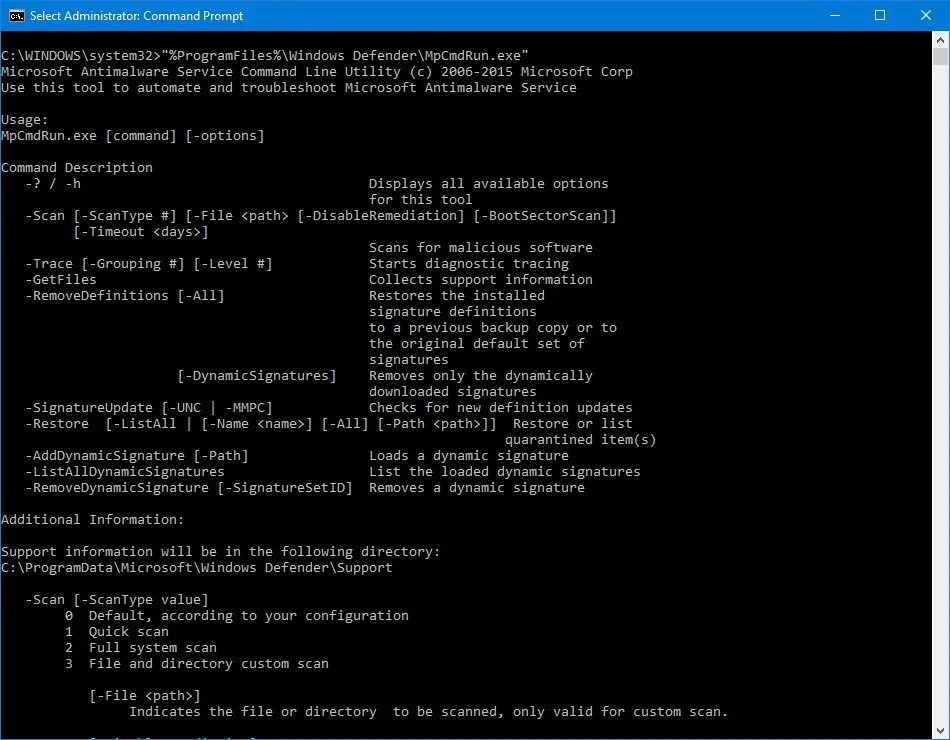The width and height of the screenshot is (950, 740).
Task: Click the MpCmdRun.exe command path line
Action: (x=265, y=56)
